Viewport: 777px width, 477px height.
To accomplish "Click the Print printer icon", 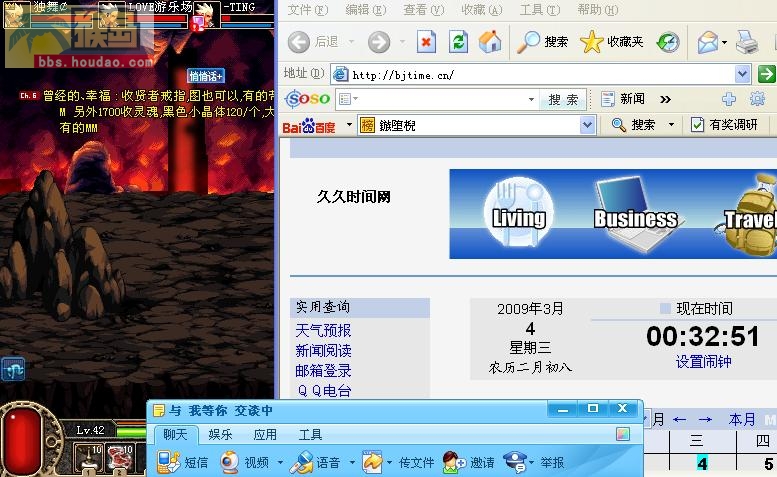I will [x=747, y=42].
